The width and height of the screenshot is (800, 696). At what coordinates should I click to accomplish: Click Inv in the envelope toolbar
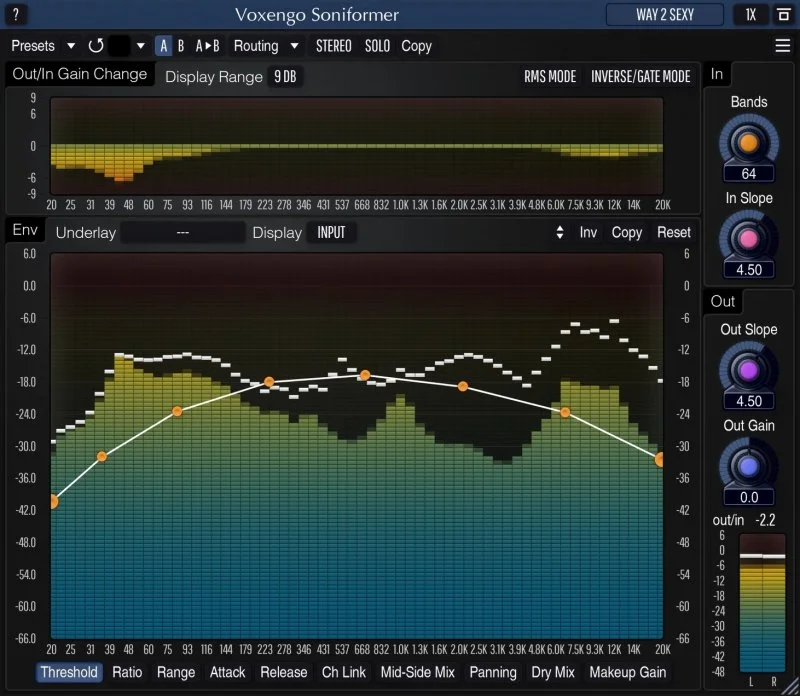tap(588, 232)
